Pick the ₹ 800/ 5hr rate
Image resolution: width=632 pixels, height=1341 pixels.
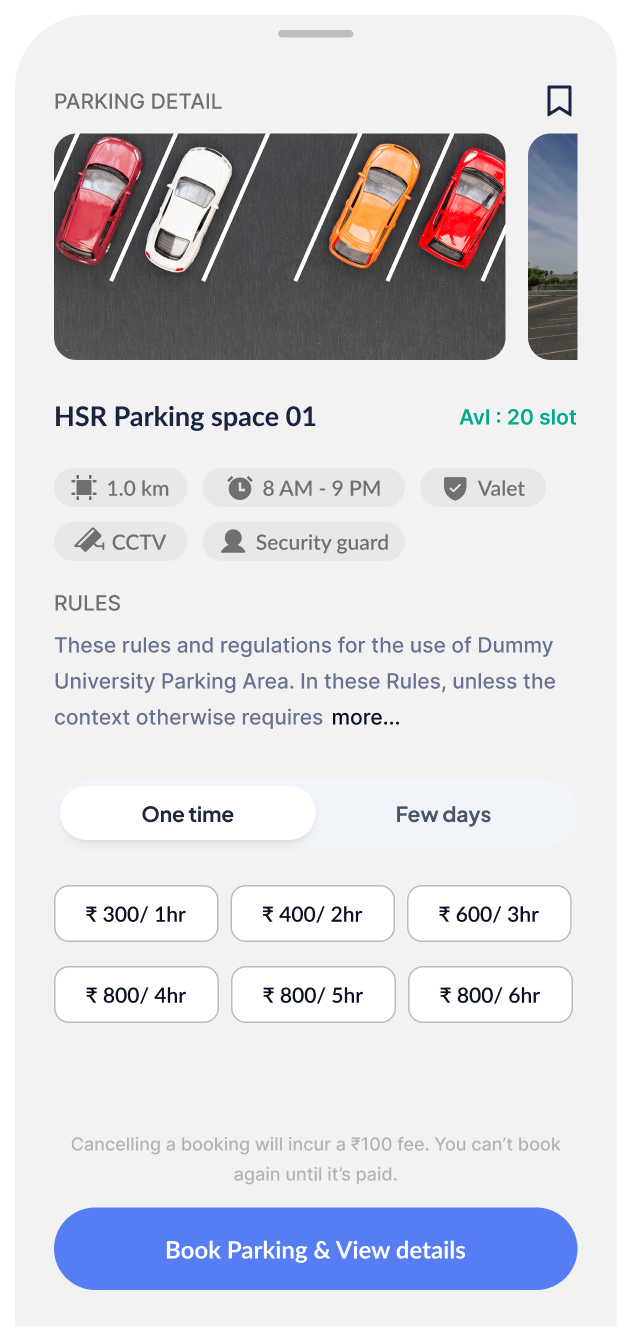[x=313, y=995]
